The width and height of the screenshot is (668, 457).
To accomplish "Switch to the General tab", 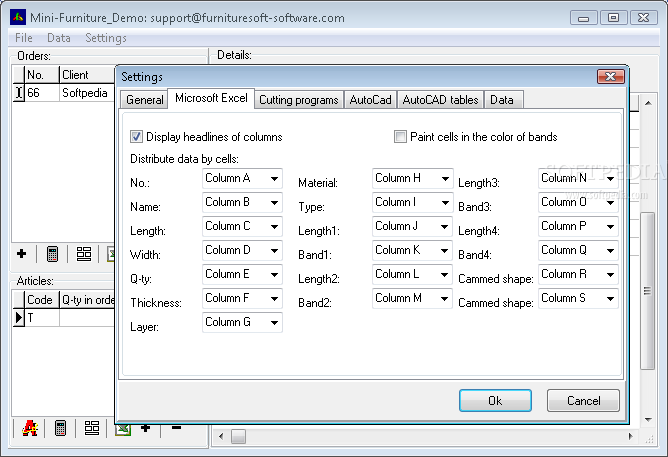I will point(144,100).
